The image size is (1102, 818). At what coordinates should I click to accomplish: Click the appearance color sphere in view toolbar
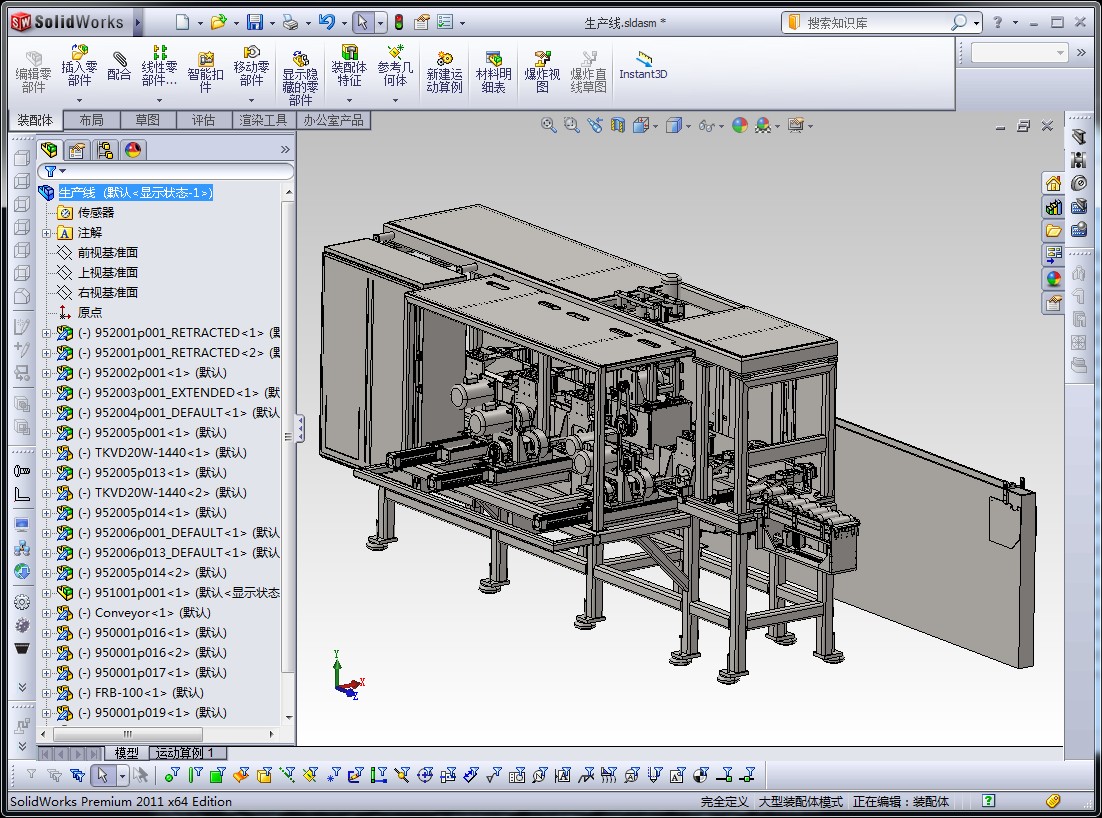[x=739, y=125]
